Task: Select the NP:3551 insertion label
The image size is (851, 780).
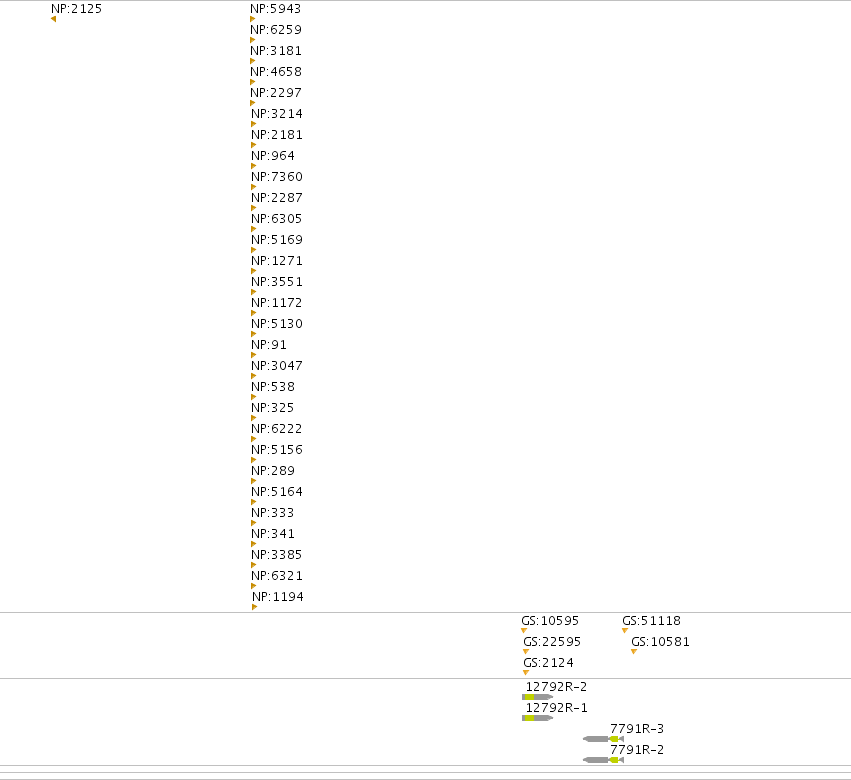Action: click(x=277, y=282)
